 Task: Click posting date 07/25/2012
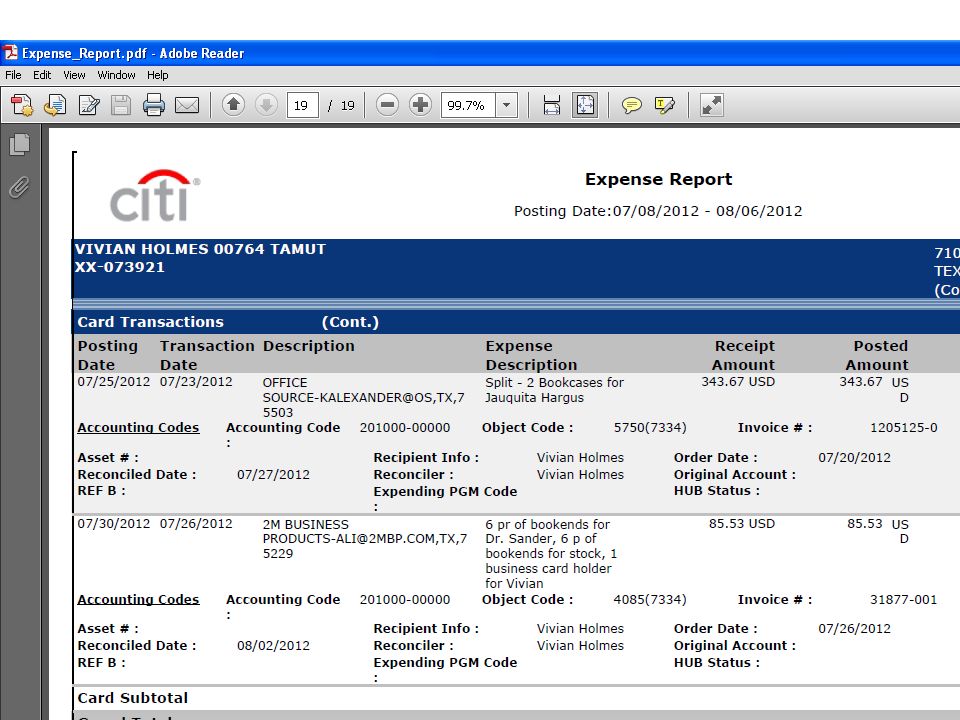coord(114,381)
